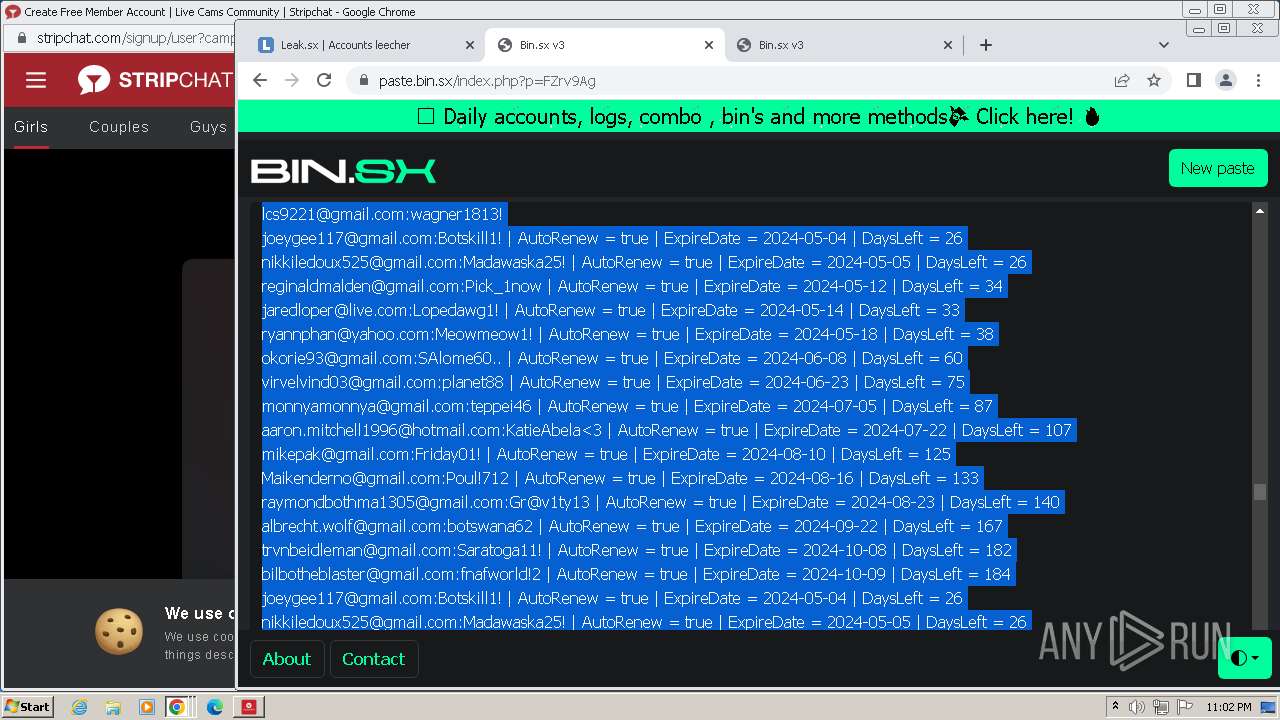1280x720 pixels.
Task: Toggle the dark/light theme dropdown
Action: point(1245,658)
